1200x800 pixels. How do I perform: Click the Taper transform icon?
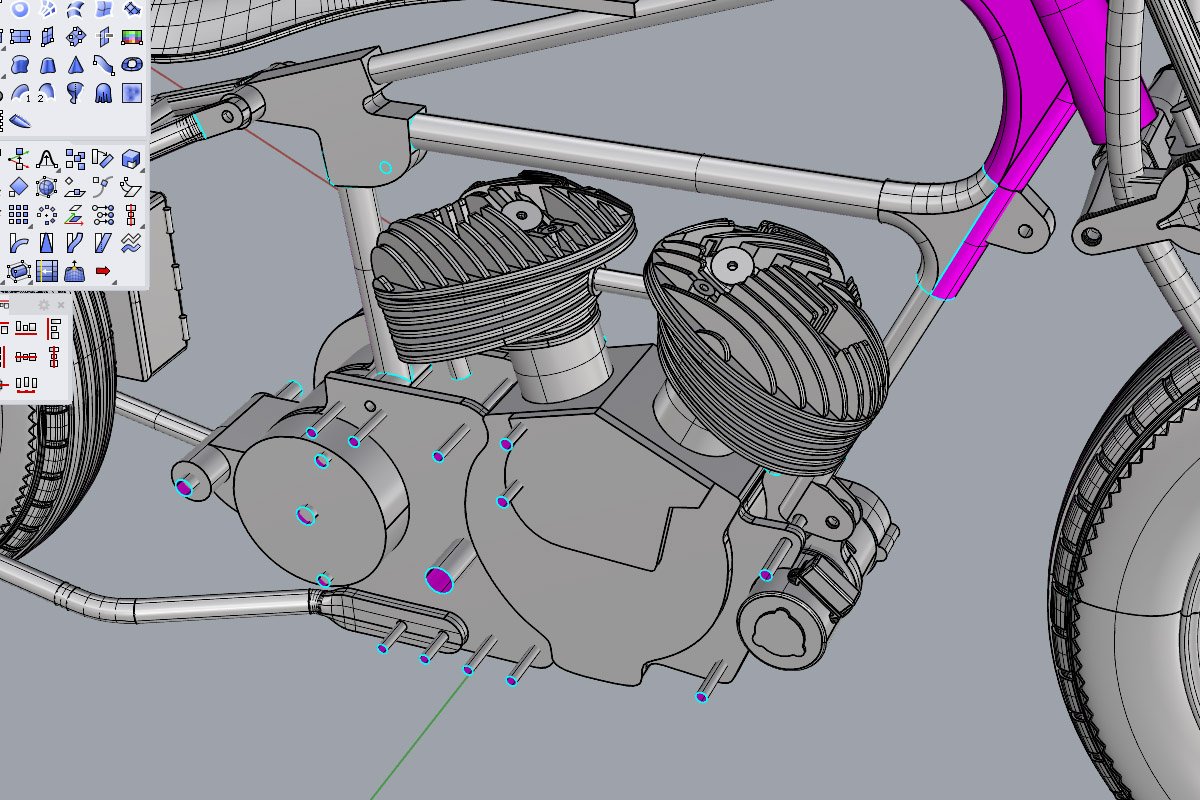point(46,243)
